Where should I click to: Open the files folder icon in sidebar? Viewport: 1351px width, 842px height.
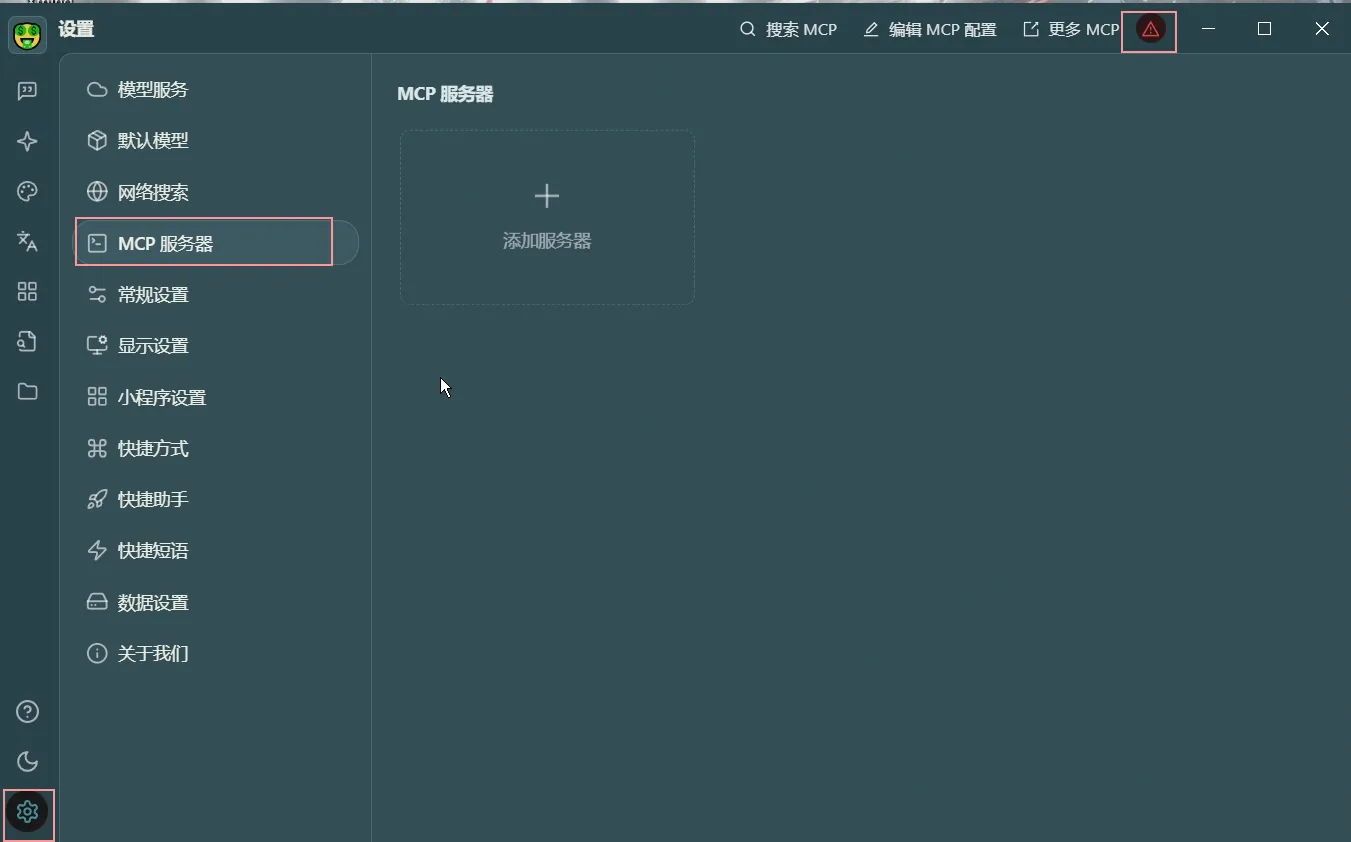(27, 392)
